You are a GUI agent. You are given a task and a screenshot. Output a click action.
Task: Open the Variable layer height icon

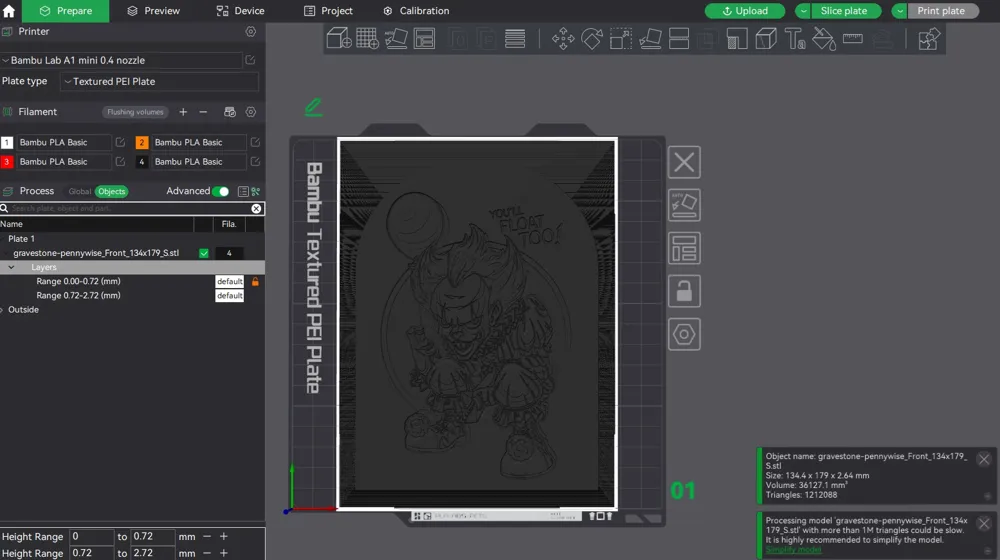[x=515, y=38]
